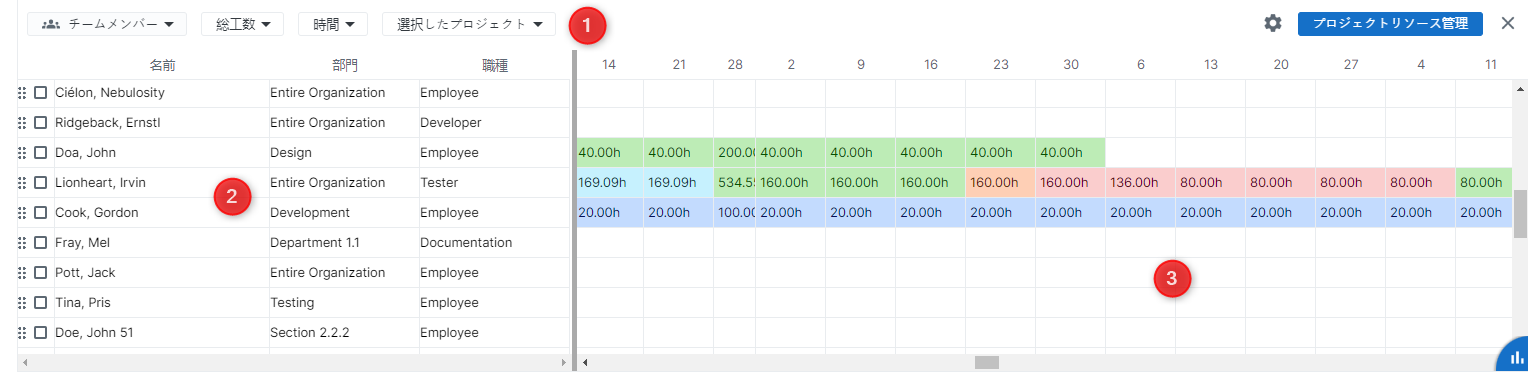Open the settings gear icon
Image resolution: width=1528 pixels, height=373 pixels.
point(1272,23)
